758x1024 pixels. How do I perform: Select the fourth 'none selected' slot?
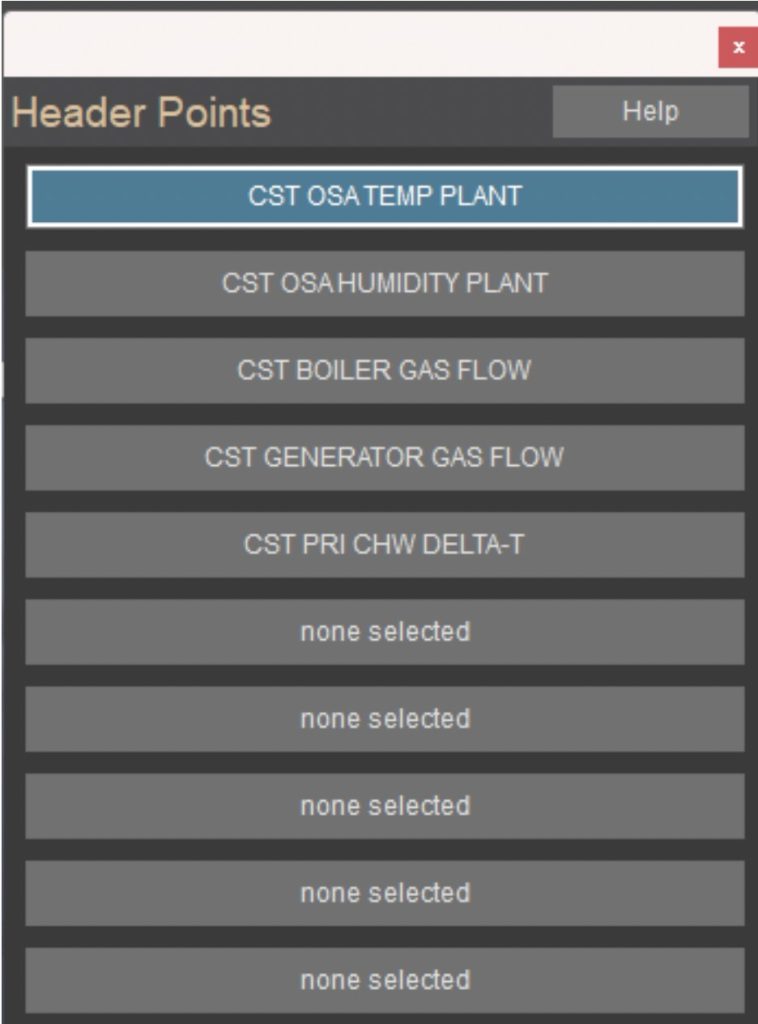(x=384, y=893)
